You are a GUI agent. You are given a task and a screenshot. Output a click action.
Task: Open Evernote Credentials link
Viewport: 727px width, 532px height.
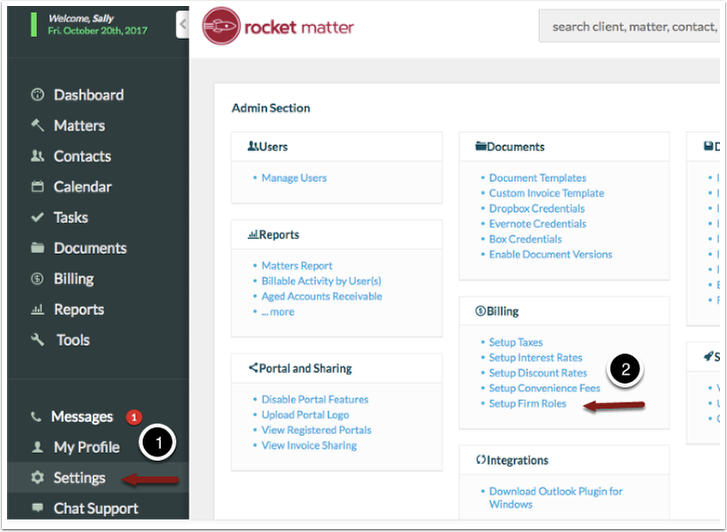pos(537,224)
